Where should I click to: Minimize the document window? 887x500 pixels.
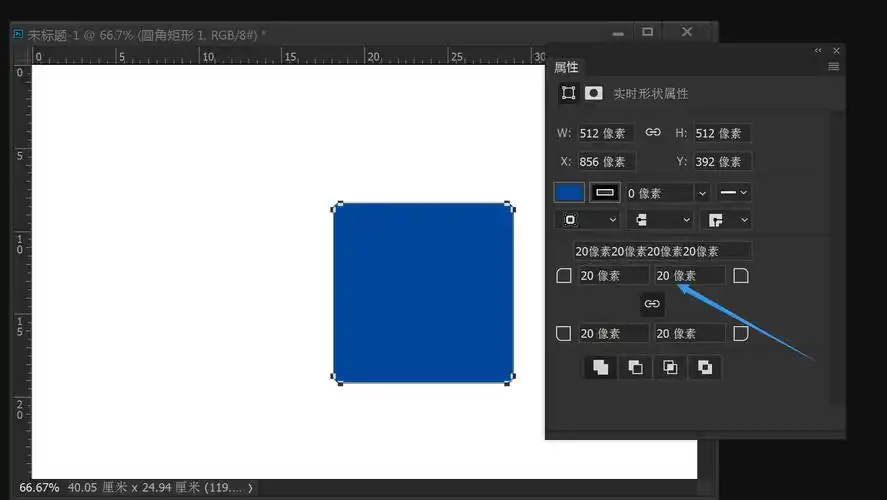[x=618, y=33]
